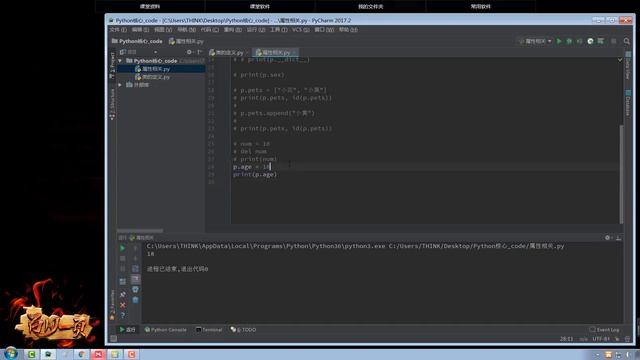Switch to the 类的定义.py editor tab
Image resolution: width=640 pixels, height=360 pixels.
coord(229,53)
